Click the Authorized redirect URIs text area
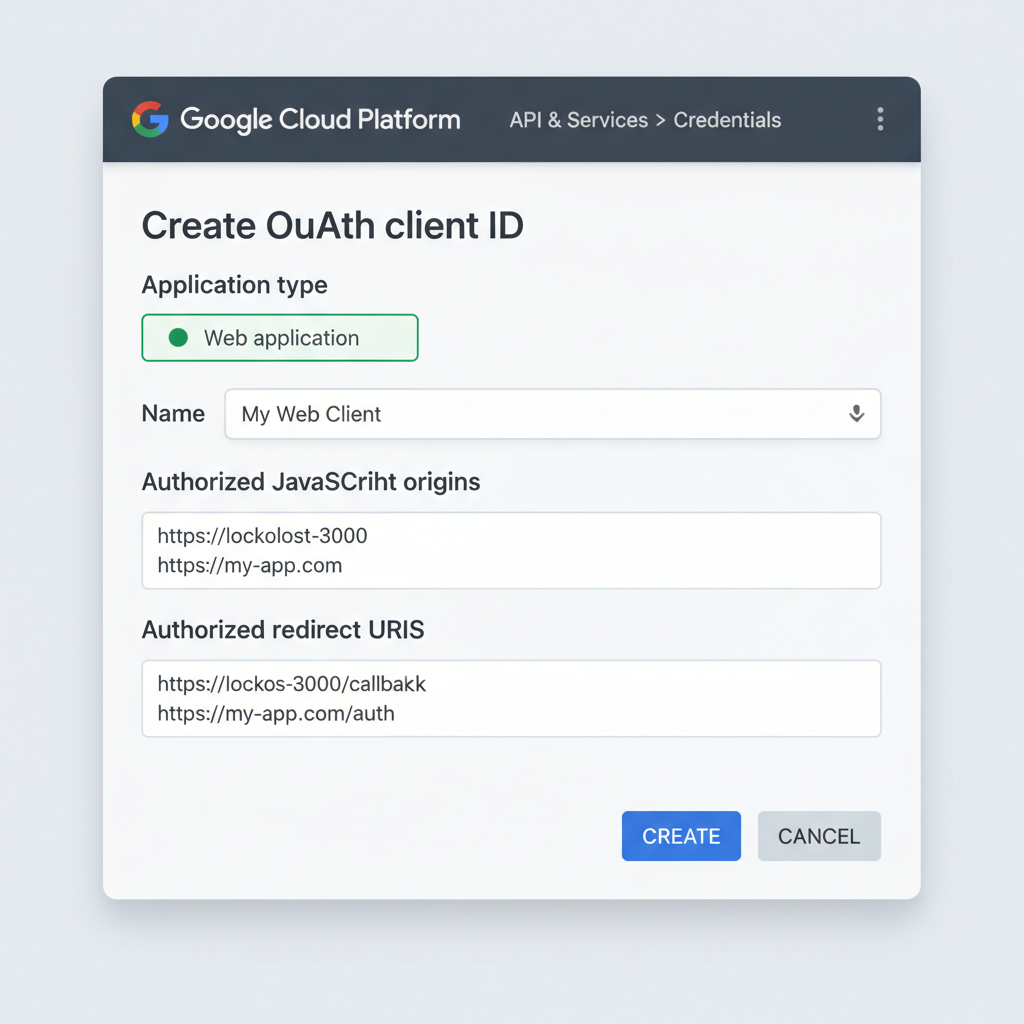The image size is (1024, 1024). 511,698
